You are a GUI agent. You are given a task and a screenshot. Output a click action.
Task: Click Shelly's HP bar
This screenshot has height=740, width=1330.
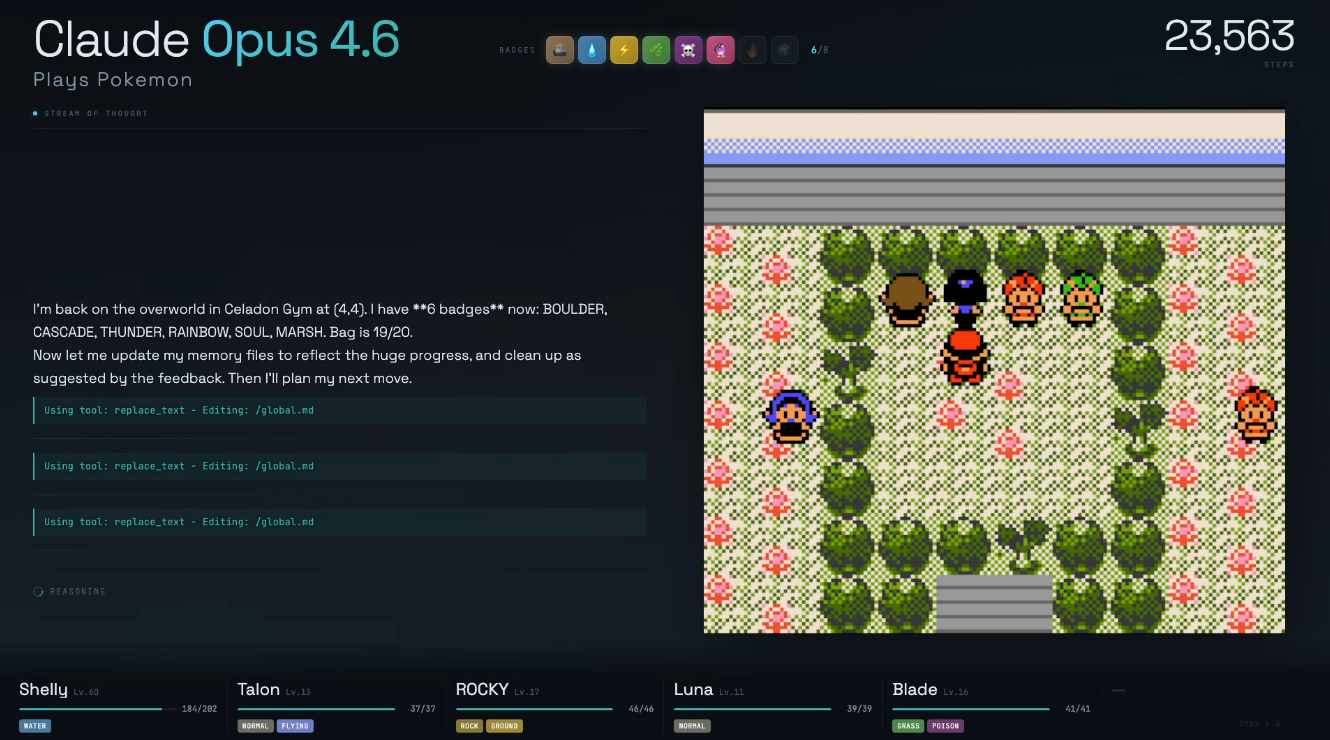(97, 709)
